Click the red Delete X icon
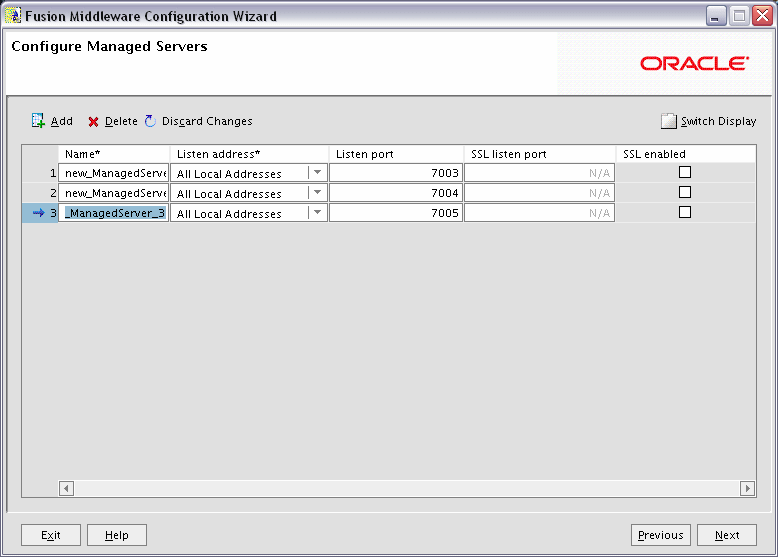The height and width of the screenshot is (557, 778). 93,122
